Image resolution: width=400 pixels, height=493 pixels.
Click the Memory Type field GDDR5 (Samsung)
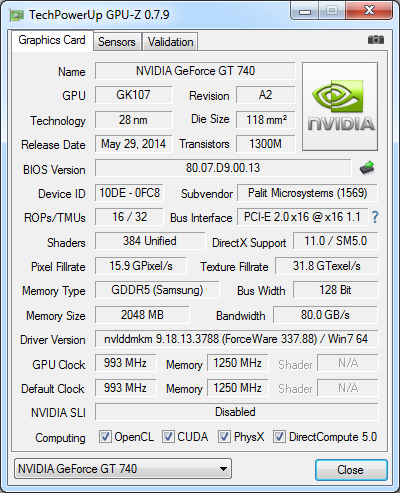[x=157, y=290]
